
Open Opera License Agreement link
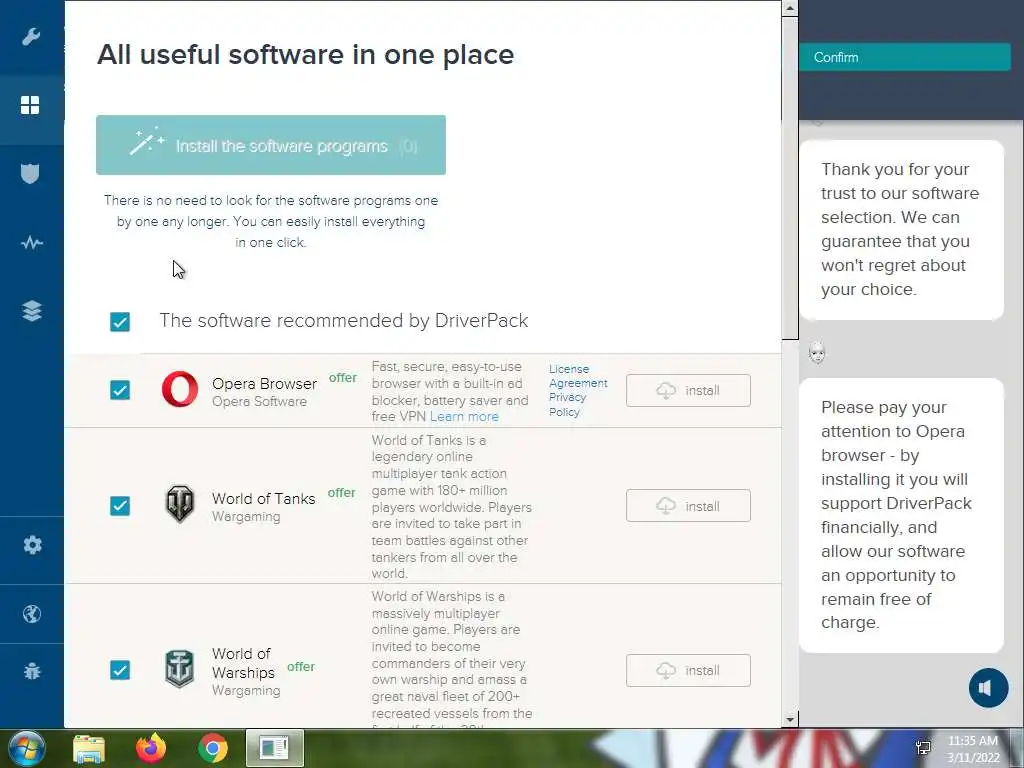pyautogui.click(x=578, y=376)
